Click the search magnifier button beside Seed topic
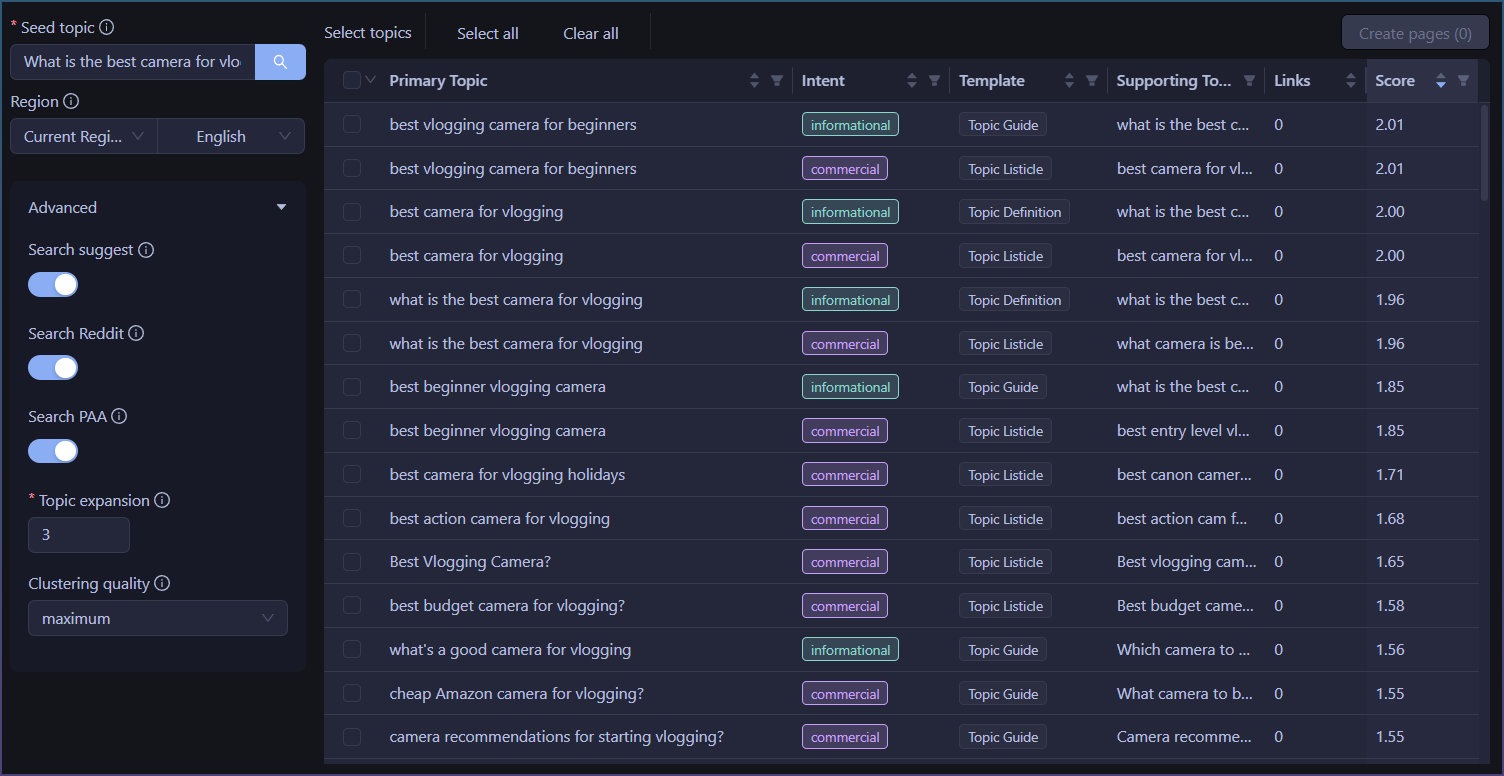The height and width of the screenshot is (776, 1504). pos(280,62)
